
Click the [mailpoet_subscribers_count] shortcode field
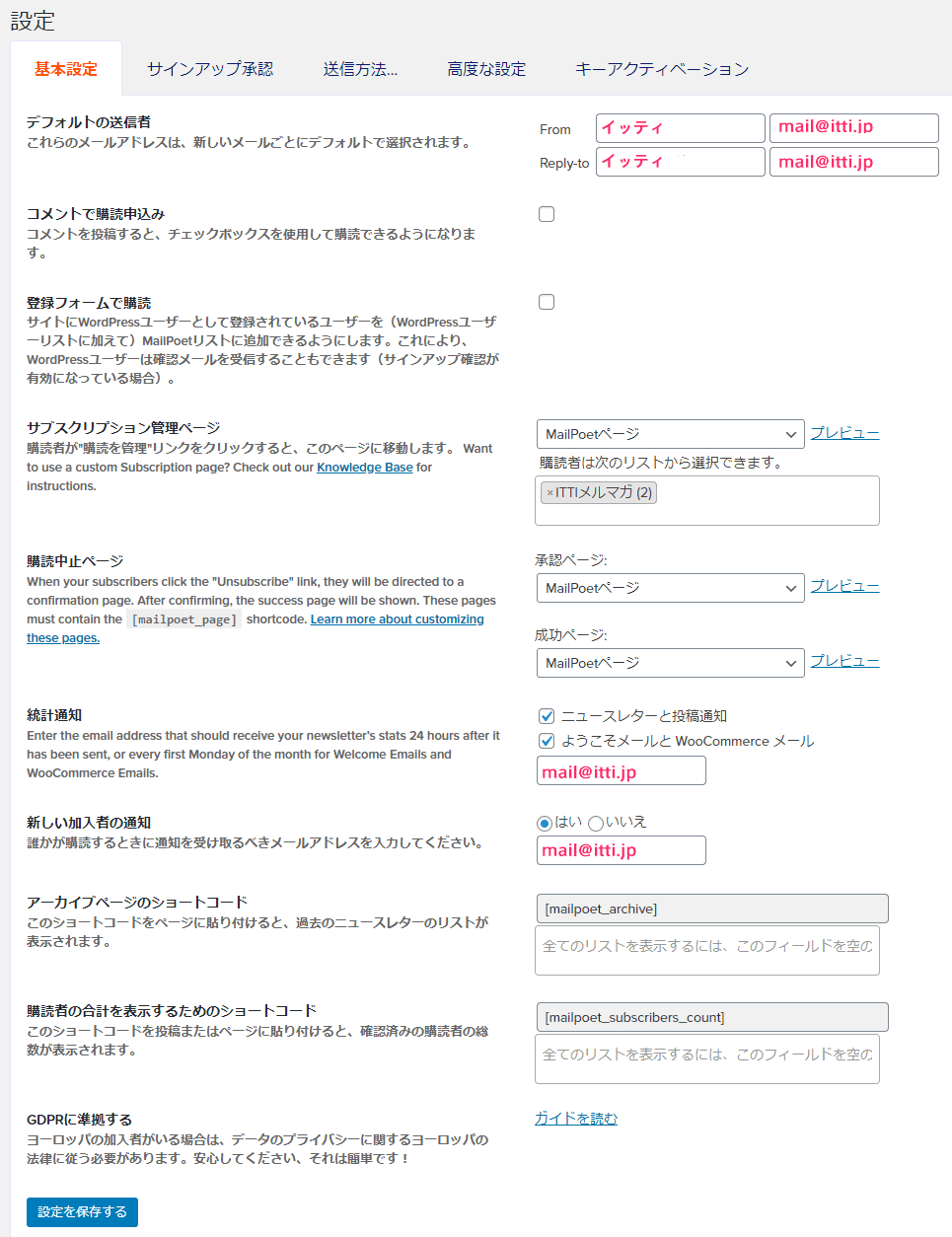(x=711, y=1017)
